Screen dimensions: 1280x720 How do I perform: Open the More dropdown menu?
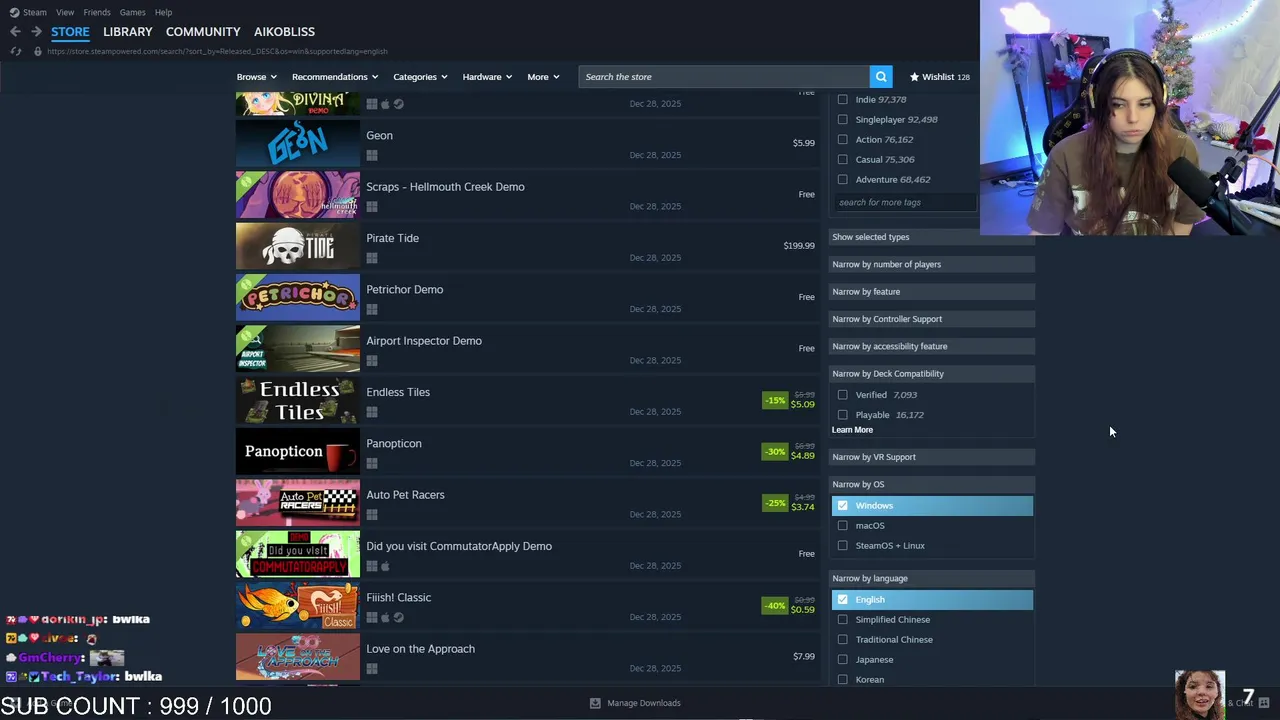coord(543,77)
